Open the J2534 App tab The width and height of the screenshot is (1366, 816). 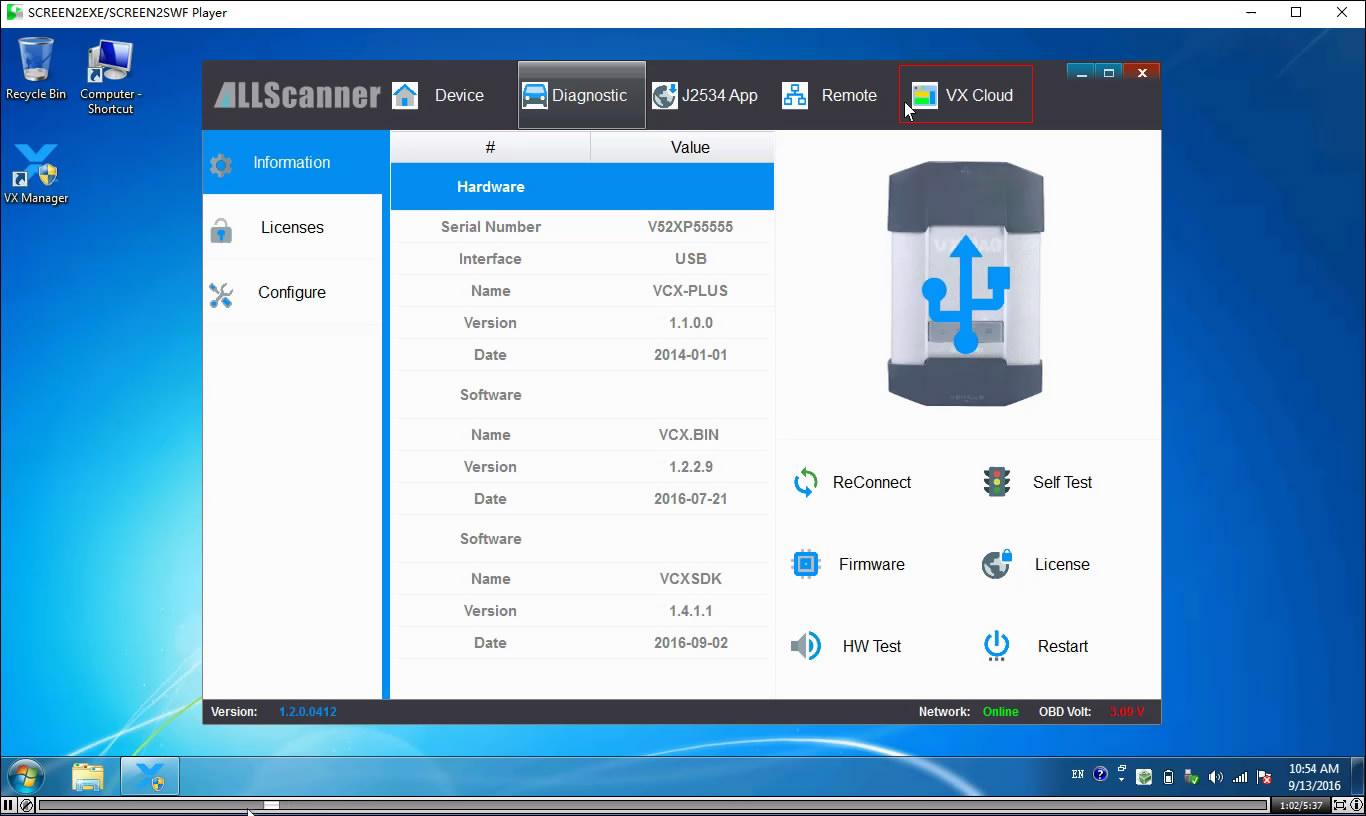[x=707, y=95]
